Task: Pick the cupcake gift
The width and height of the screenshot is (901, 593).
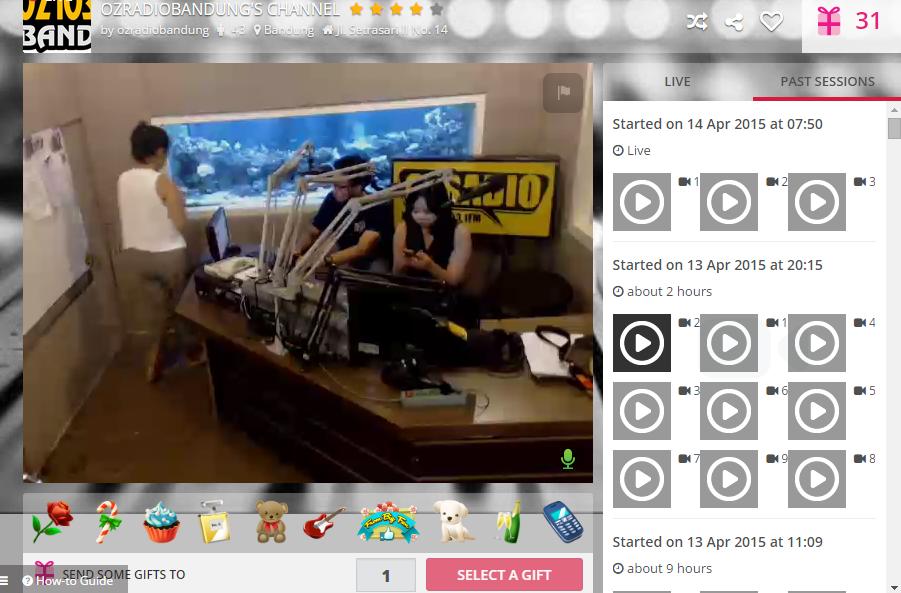Action: [x=161, y=522]
